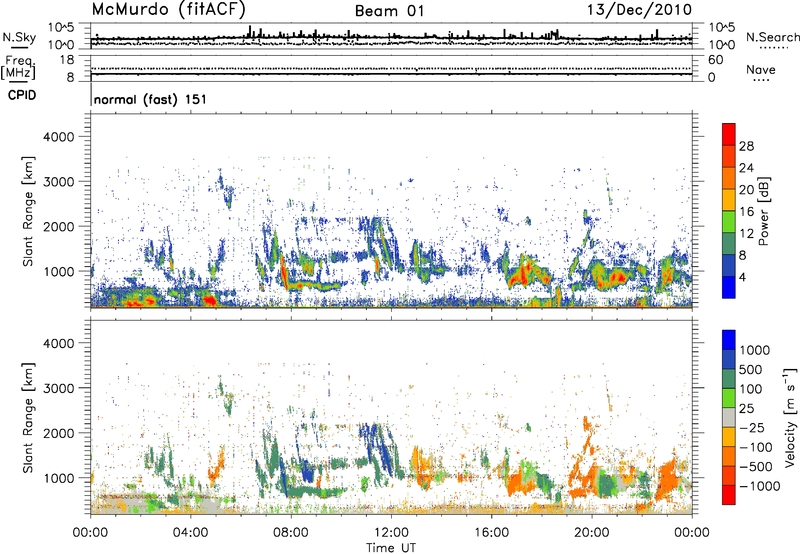This screenshot has height=554, width=800.
Task: Select the '4' tick on Power colorbar
Action: pos(743,277)
